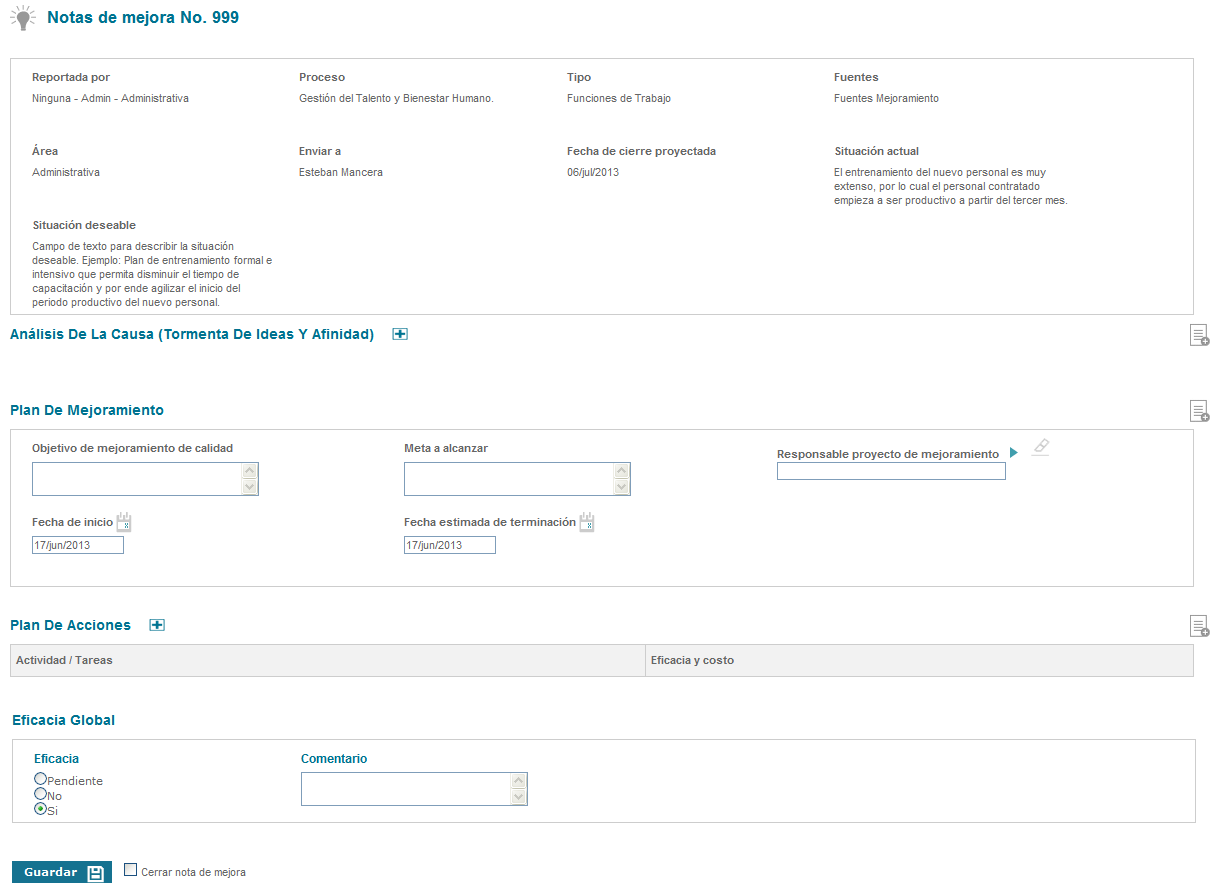Viewport: 1212px width, 892px height.
Task: Select the Pendiente radio option
Action: click(40, 778)
